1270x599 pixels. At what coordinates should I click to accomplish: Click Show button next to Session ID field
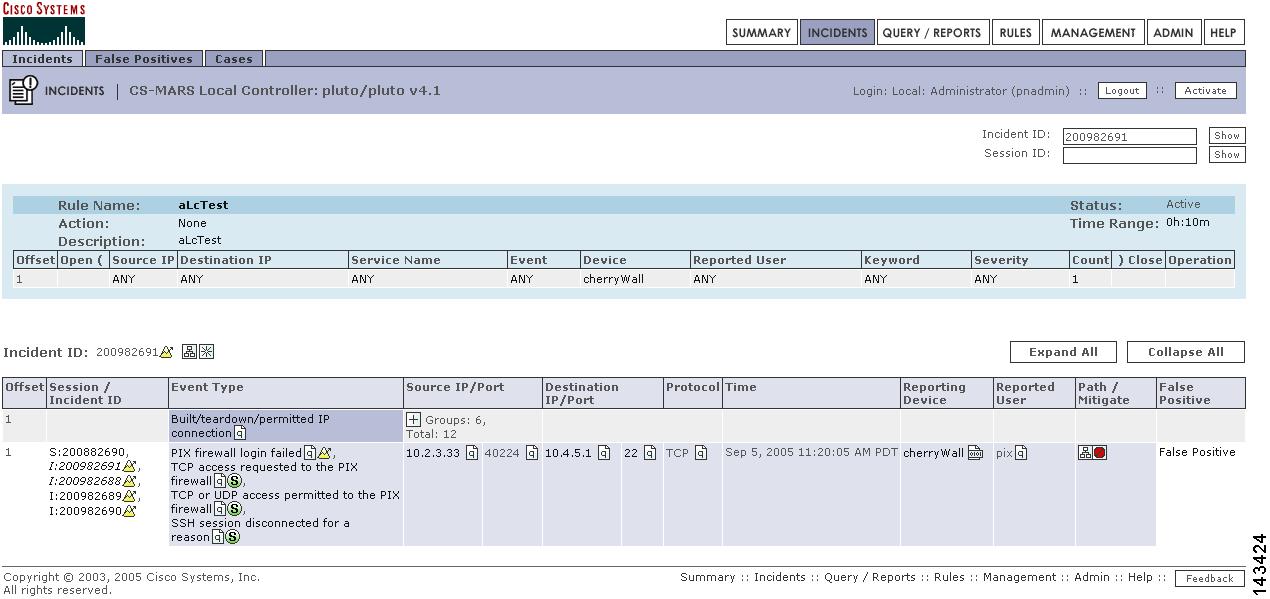(1227, 155)
